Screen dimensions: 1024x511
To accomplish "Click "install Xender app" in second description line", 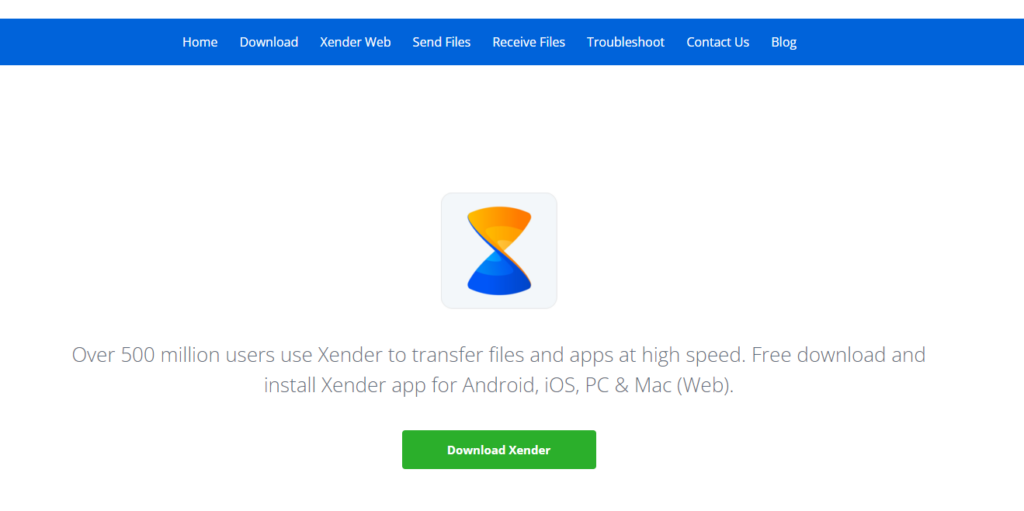I will click(x=344, y=386).
